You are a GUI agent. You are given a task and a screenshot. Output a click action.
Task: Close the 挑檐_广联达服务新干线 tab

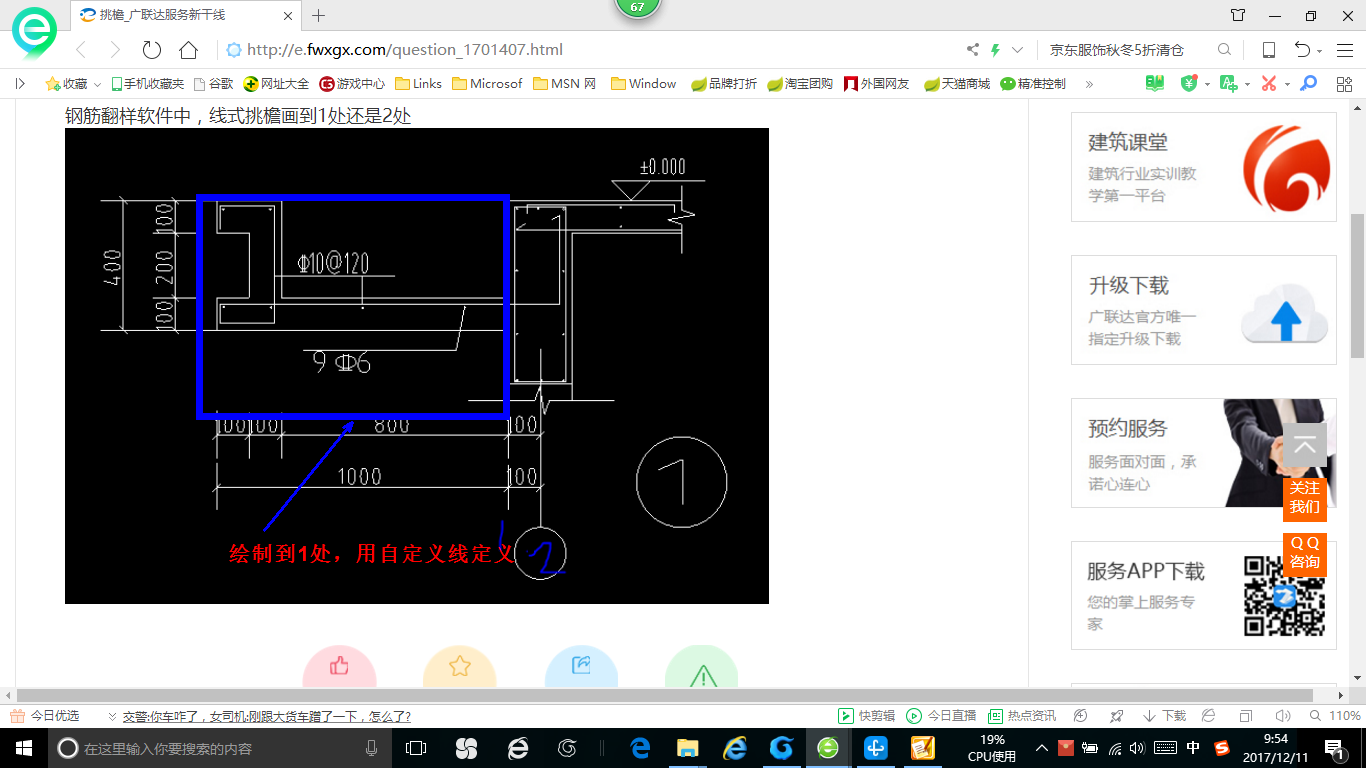pyautogui.click(x=288, y=16)
